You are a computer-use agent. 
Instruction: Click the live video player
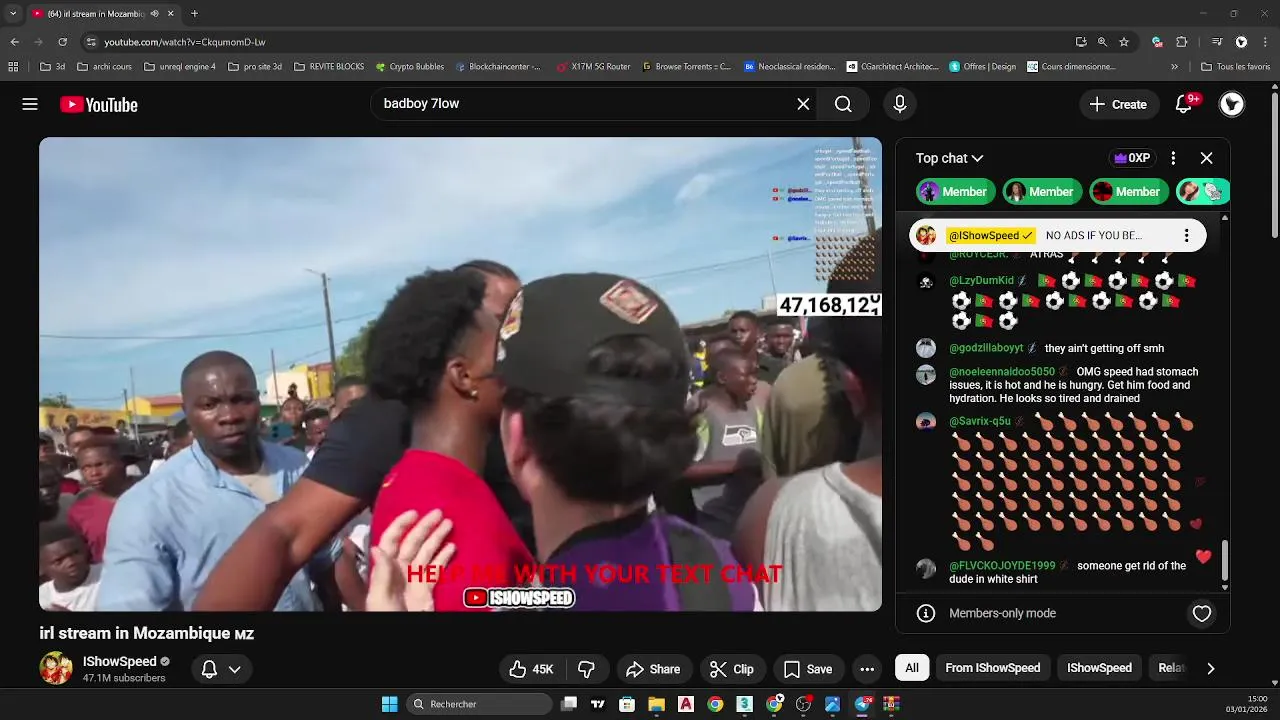(460, 374)
